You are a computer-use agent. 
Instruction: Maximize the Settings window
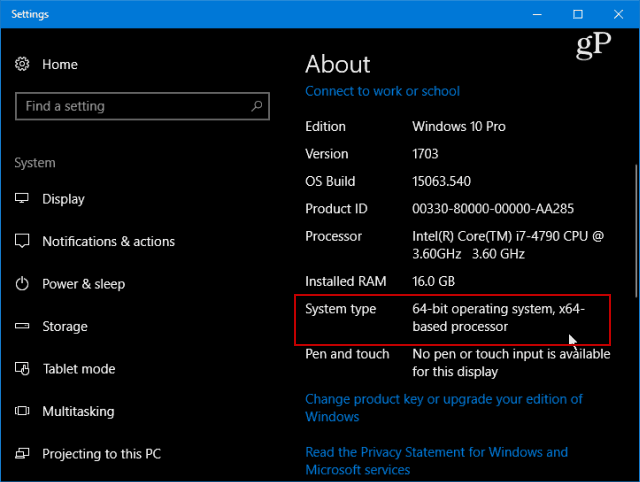coord(578,14)
